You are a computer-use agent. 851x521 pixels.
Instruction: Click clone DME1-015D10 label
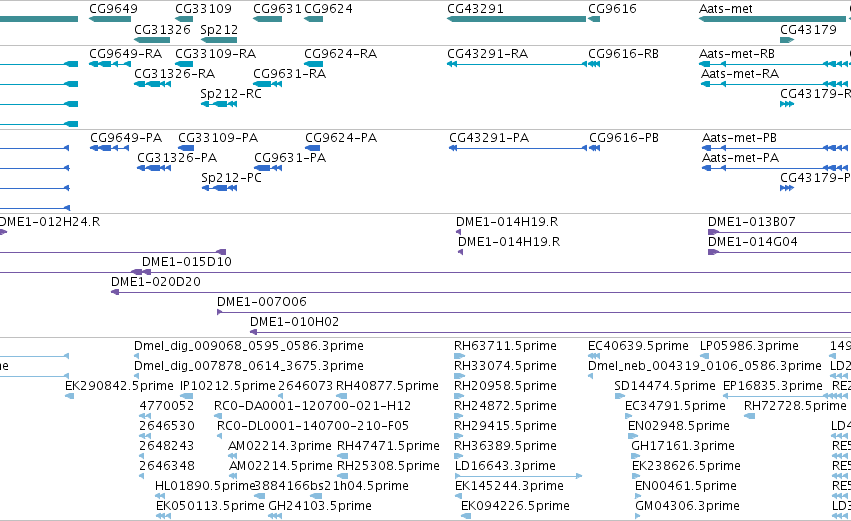click(x=187, y=262)
